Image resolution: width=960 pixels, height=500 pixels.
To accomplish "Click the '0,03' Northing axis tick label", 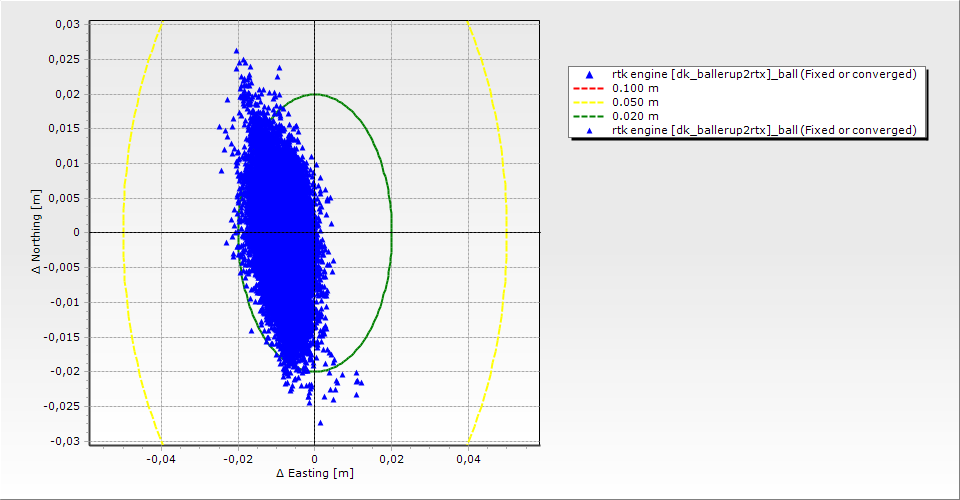I will click(x=67, y=24).
